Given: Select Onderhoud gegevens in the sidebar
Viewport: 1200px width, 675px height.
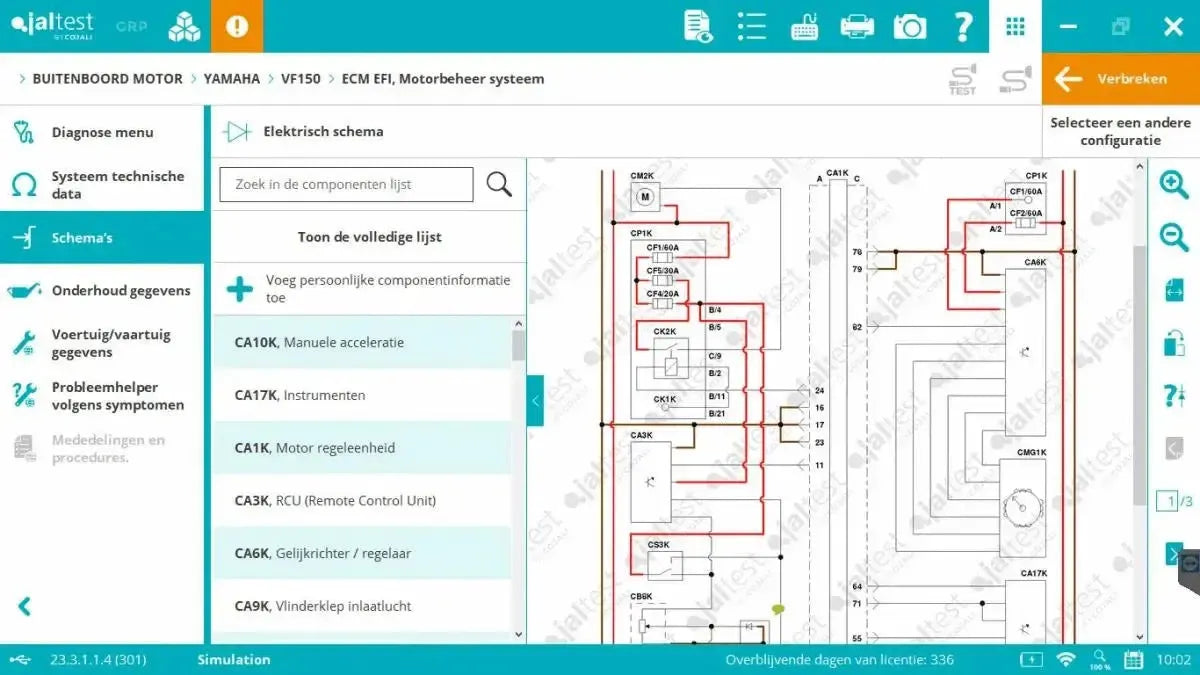Looking at the screenshot, I should [x=120, y=290].
